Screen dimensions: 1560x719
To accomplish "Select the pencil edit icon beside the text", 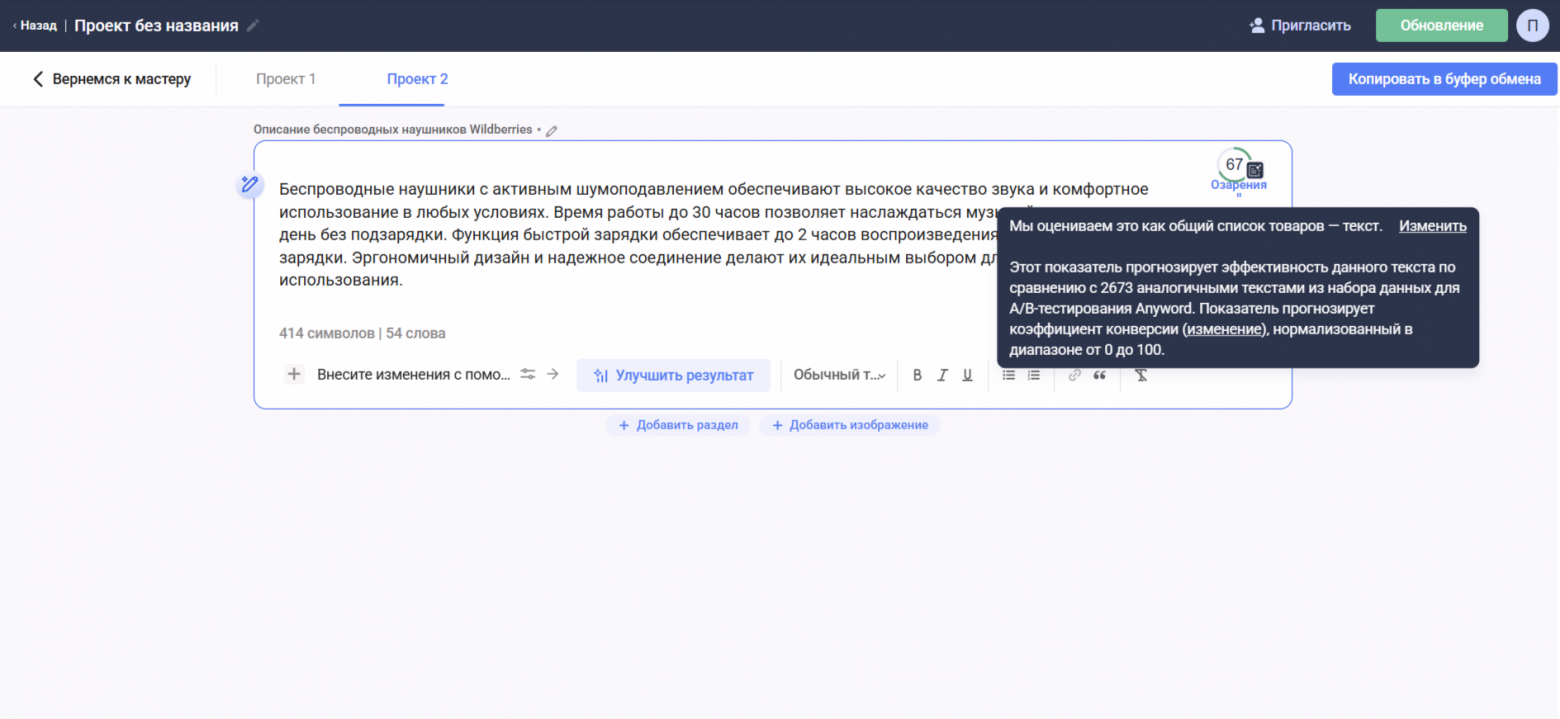I will click(x=248, y=184).
